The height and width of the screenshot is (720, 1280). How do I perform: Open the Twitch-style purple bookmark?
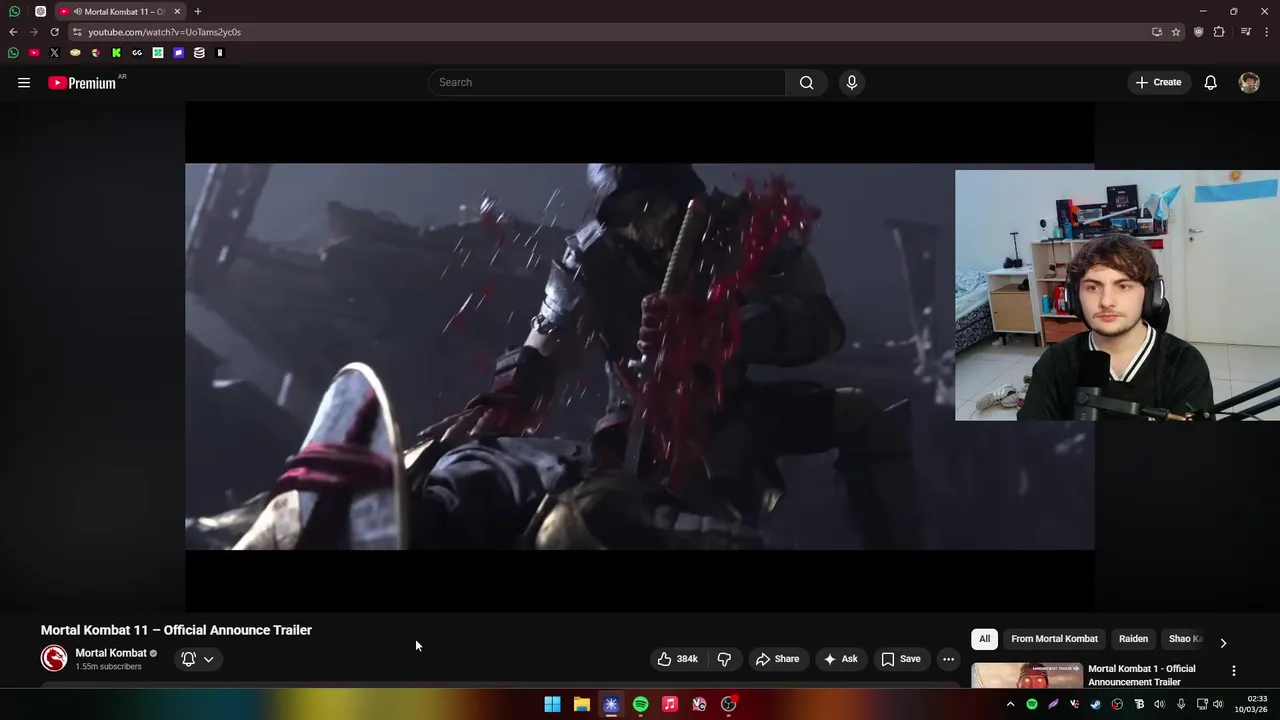coord(178,53)
